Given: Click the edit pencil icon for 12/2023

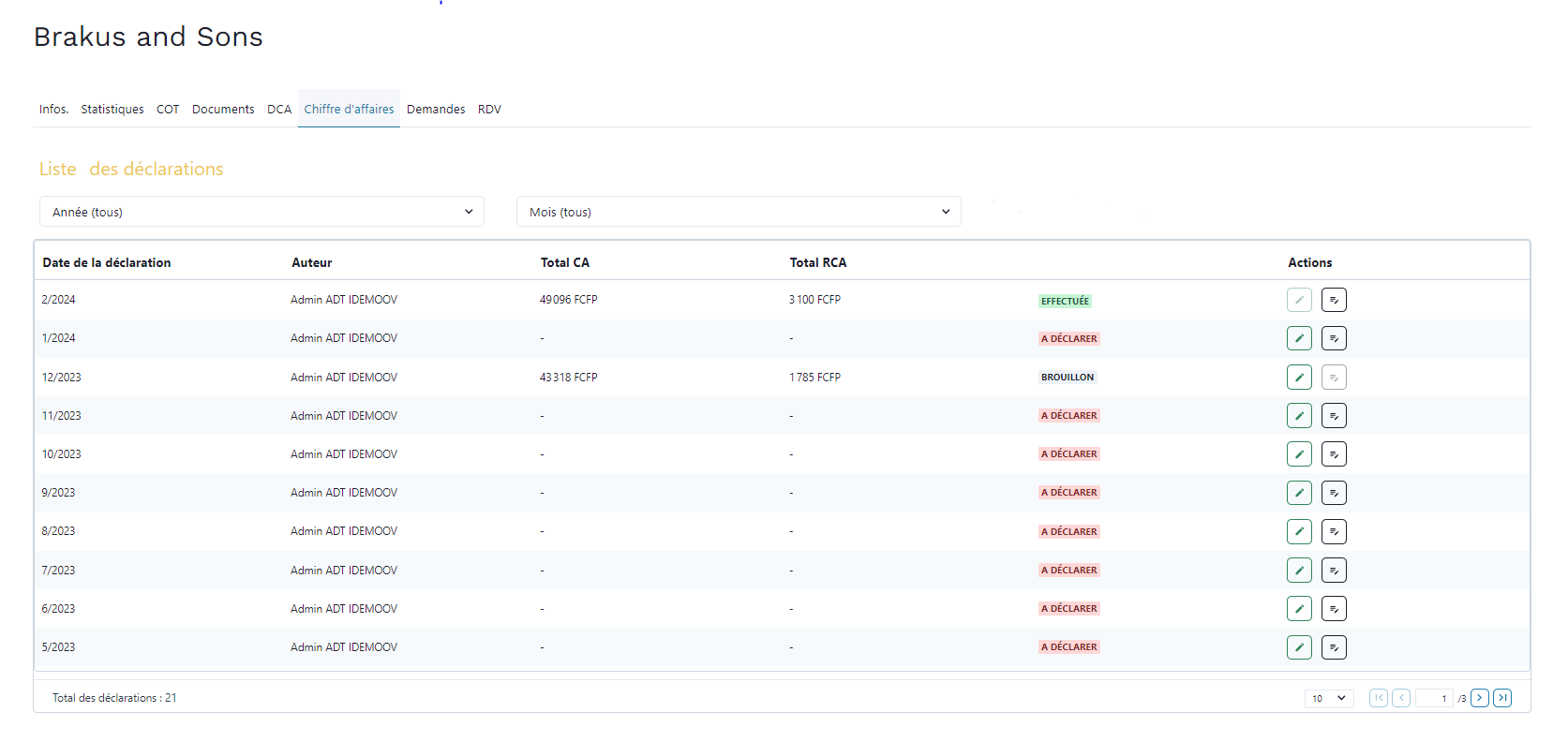Looking at the screenshot, I should coord(1299,378).
